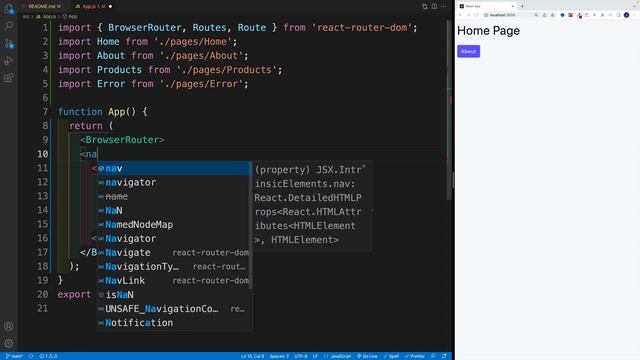Click line number 7 in the gutter
The width and height of the screenshot is (640, 360).
pos(45,112)
